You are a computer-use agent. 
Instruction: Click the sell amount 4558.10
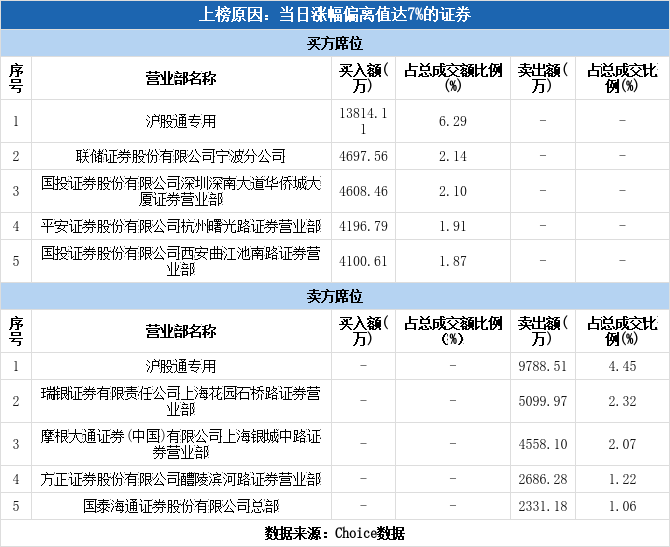pos(543,444)
